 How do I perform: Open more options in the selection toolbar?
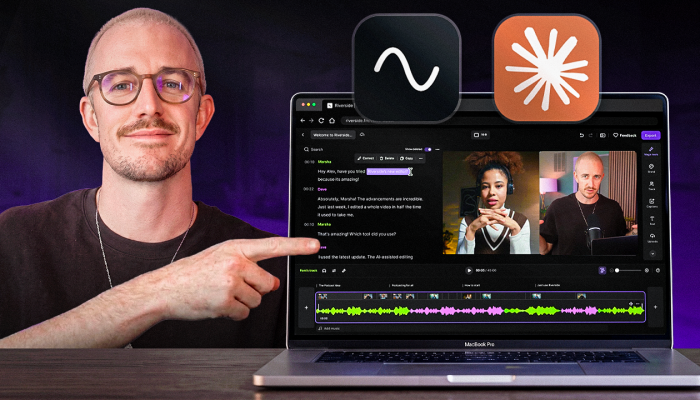[421, 158]
